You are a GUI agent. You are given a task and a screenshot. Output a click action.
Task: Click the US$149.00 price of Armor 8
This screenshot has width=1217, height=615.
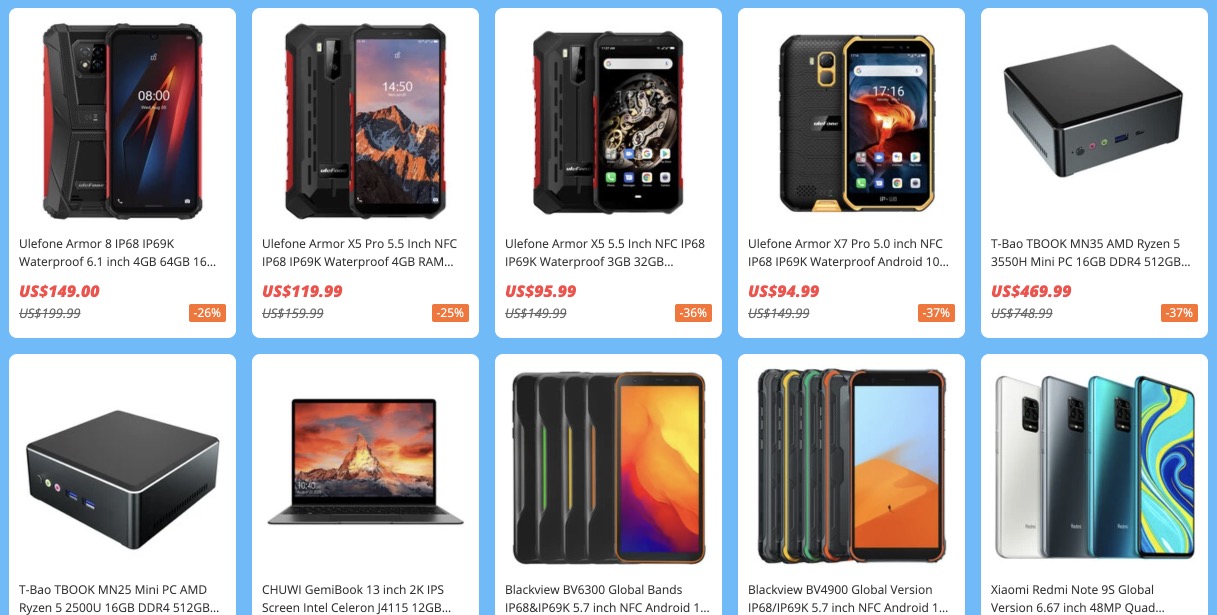point(60,292)
